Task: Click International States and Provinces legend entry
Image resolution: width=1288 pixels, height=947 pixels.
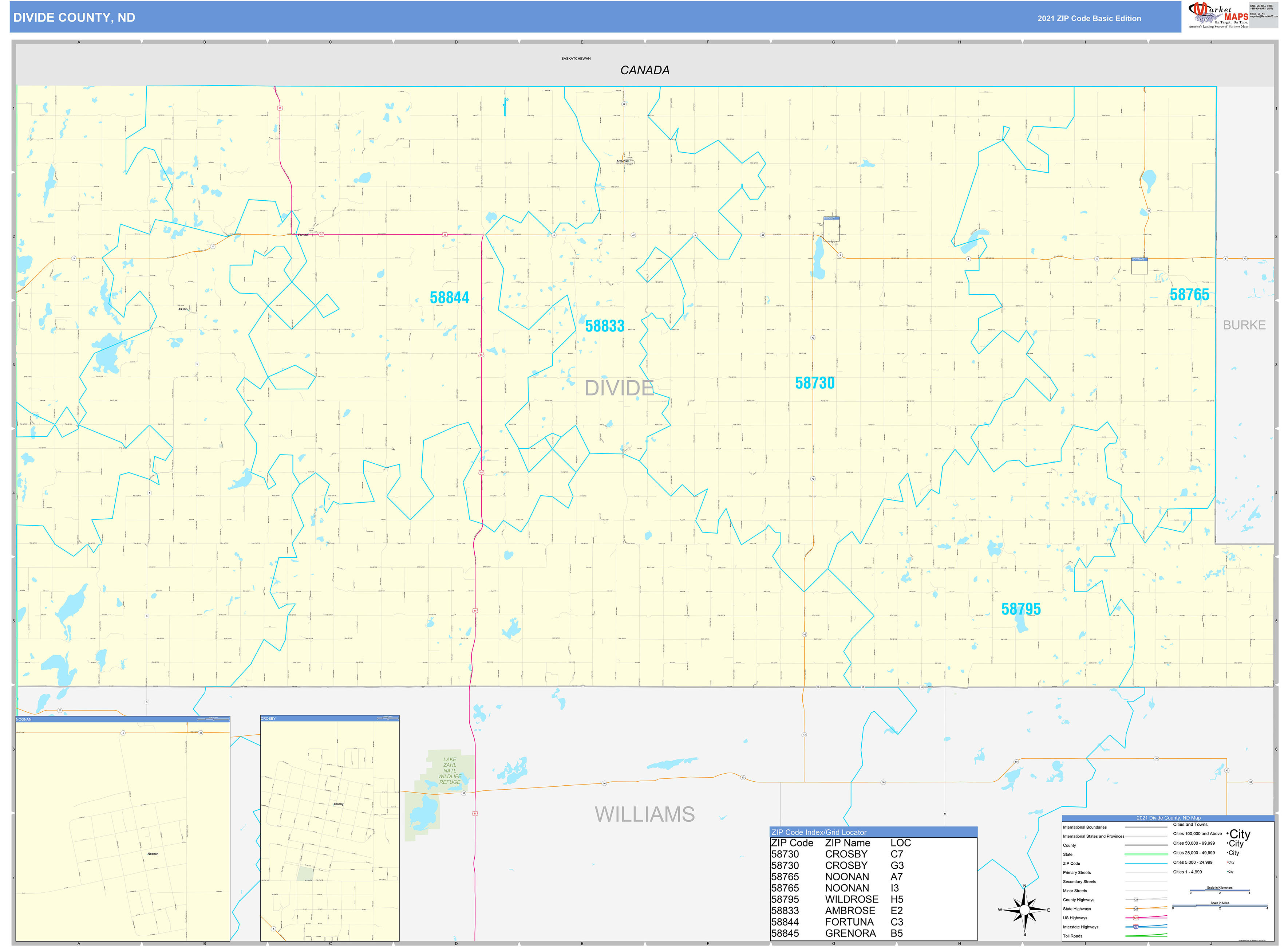Action: pos(1093,836)
